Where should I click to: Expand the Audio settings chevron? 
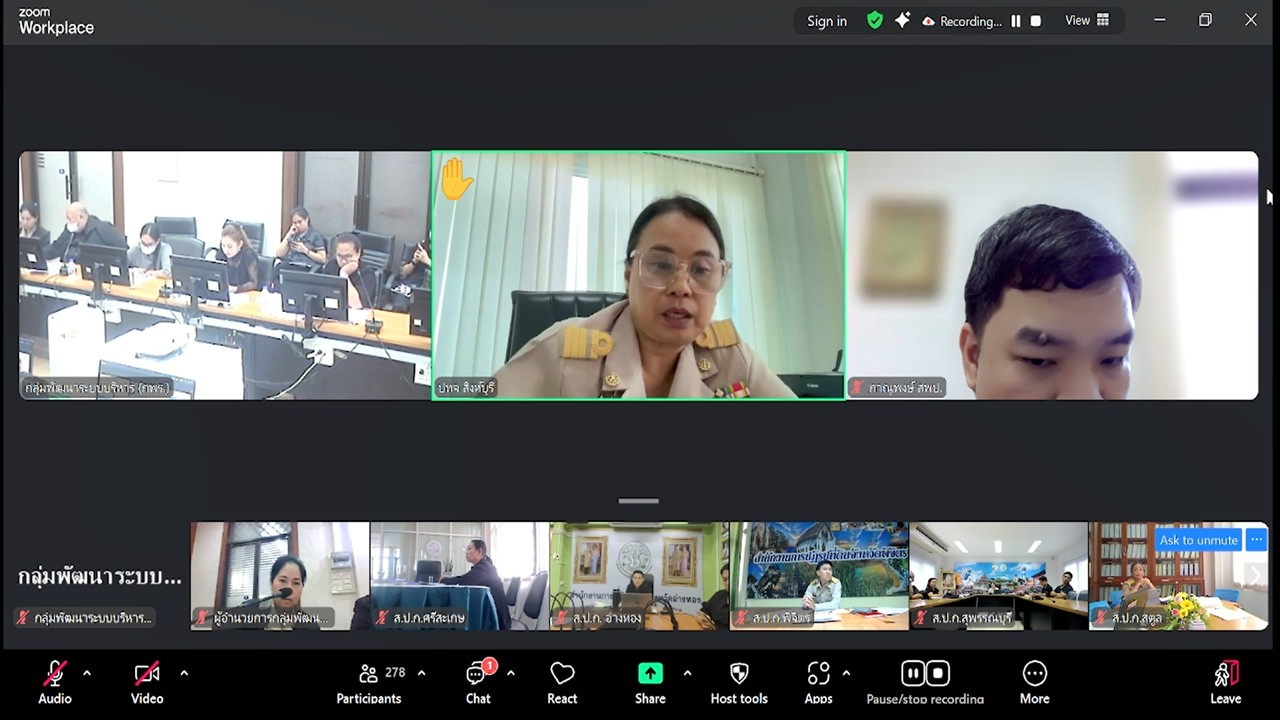[86, 673]
